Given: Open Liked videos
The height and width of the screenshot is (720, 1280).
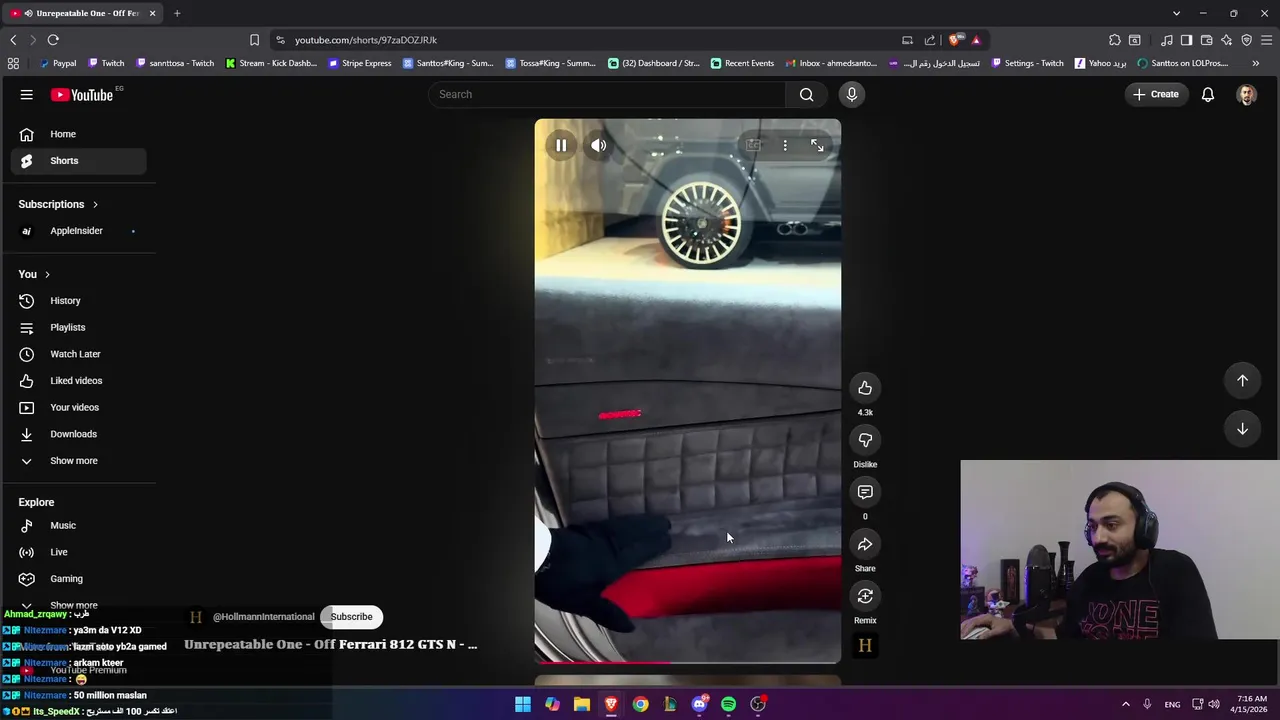Looking at the screenshot, I should 79,381.
